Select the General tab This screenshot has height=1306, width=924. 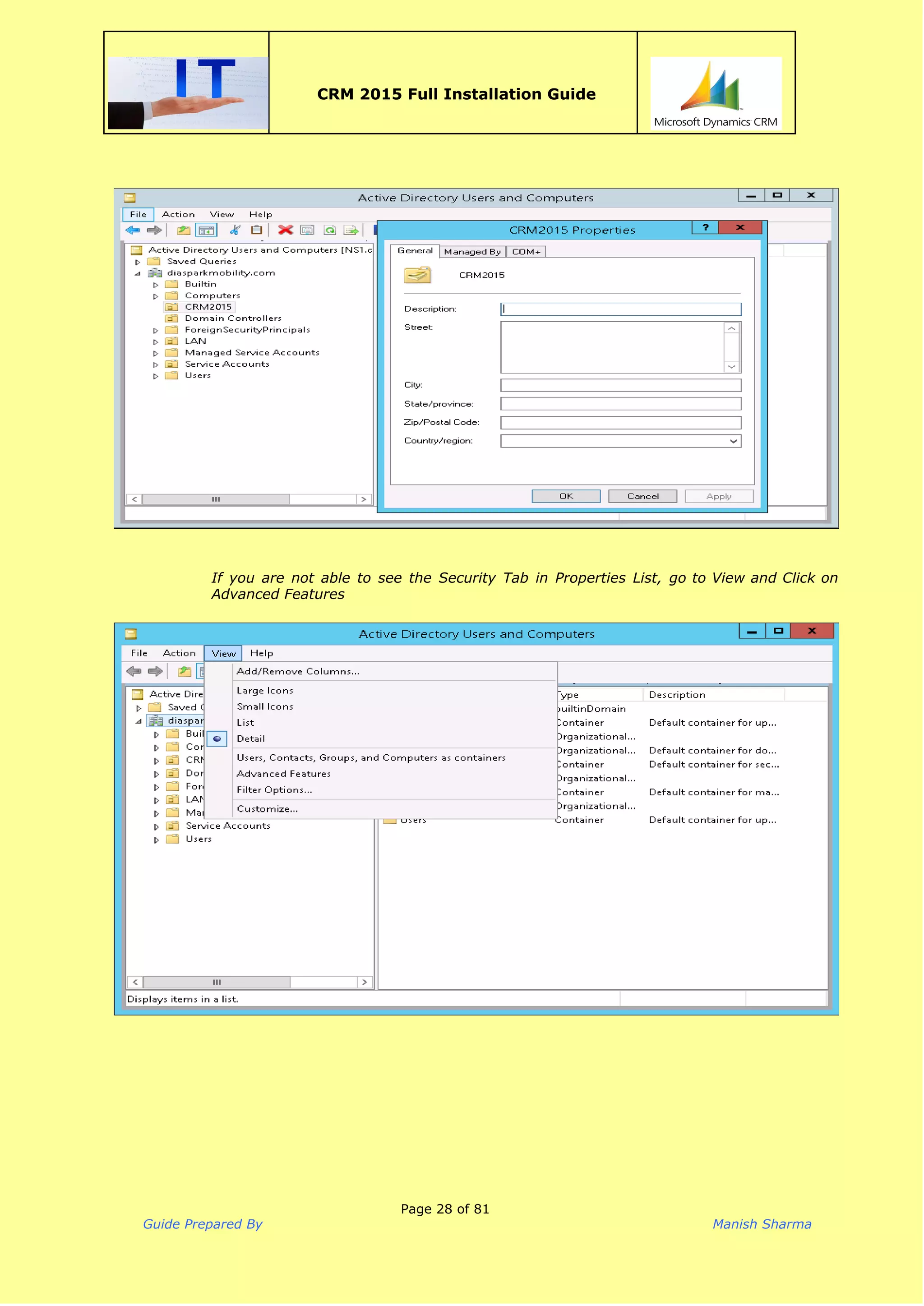pyautogui.click(x=416, y=251)
